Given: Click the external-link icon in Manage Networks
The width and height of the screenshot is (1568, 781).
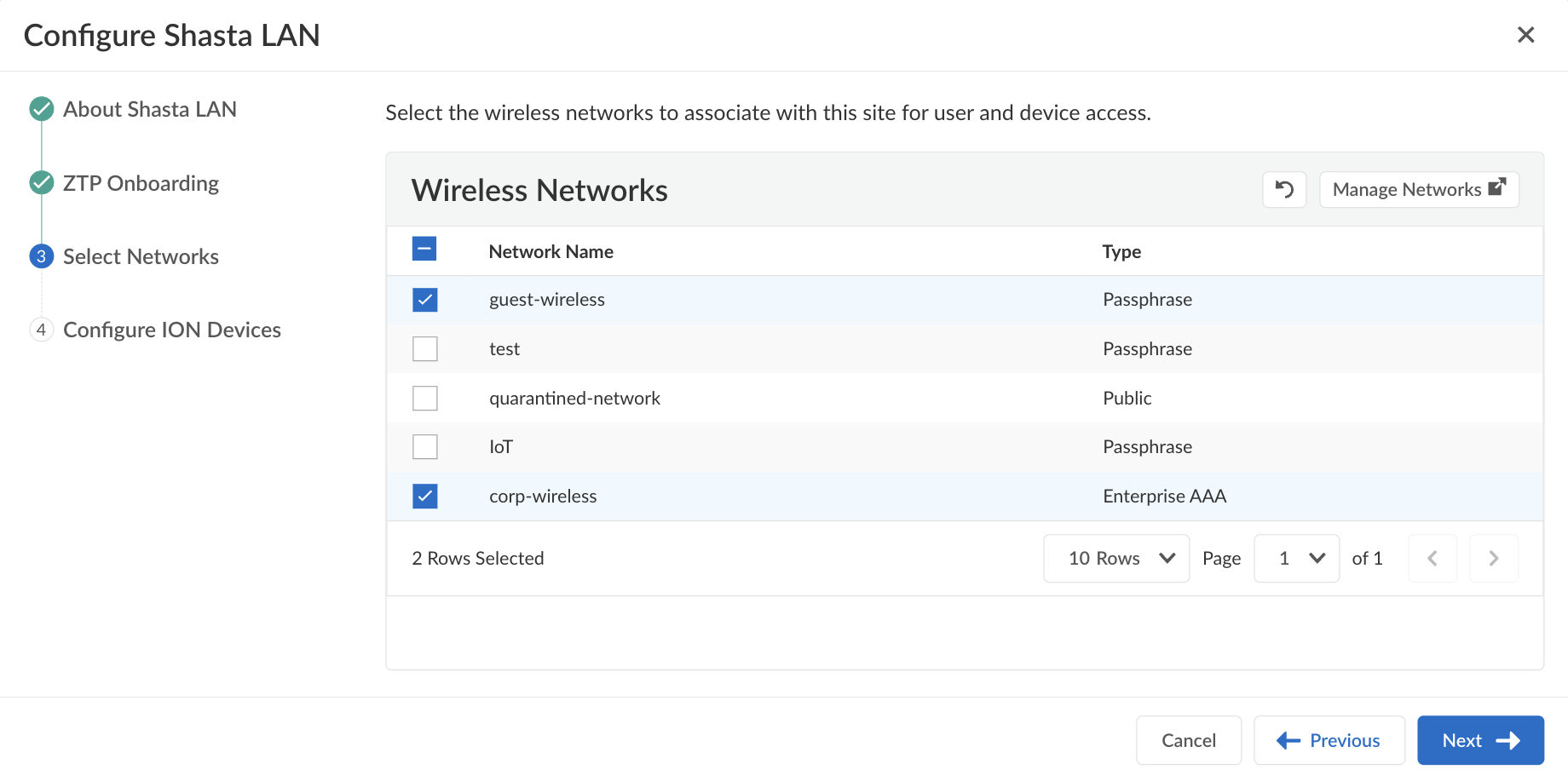Looking at the screenshot, I should tap(1497, 187).
